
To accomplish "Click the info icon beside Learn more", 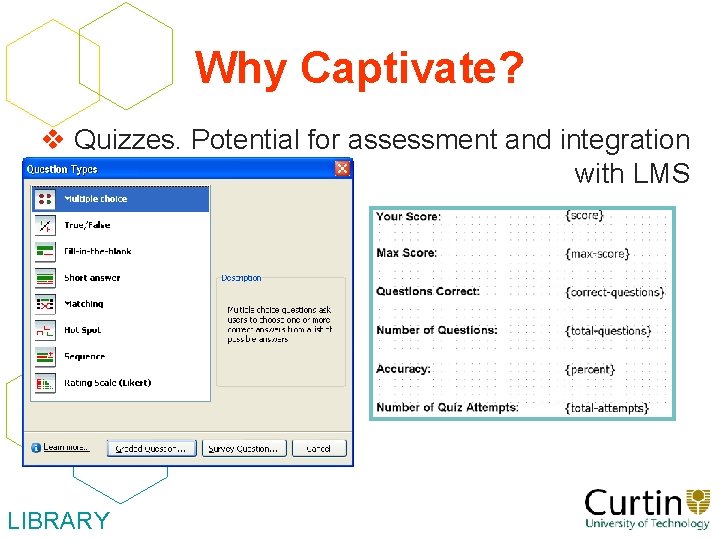I will tap(36, 448).
